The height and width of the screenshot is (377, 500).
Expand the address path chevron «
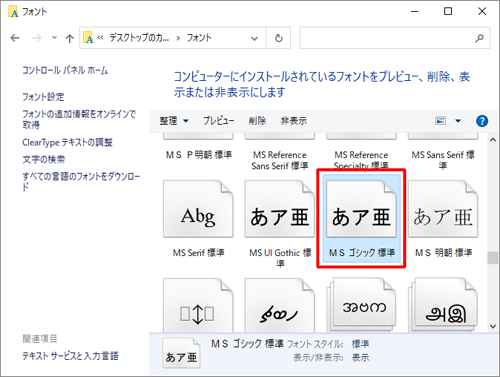(100, 38)
